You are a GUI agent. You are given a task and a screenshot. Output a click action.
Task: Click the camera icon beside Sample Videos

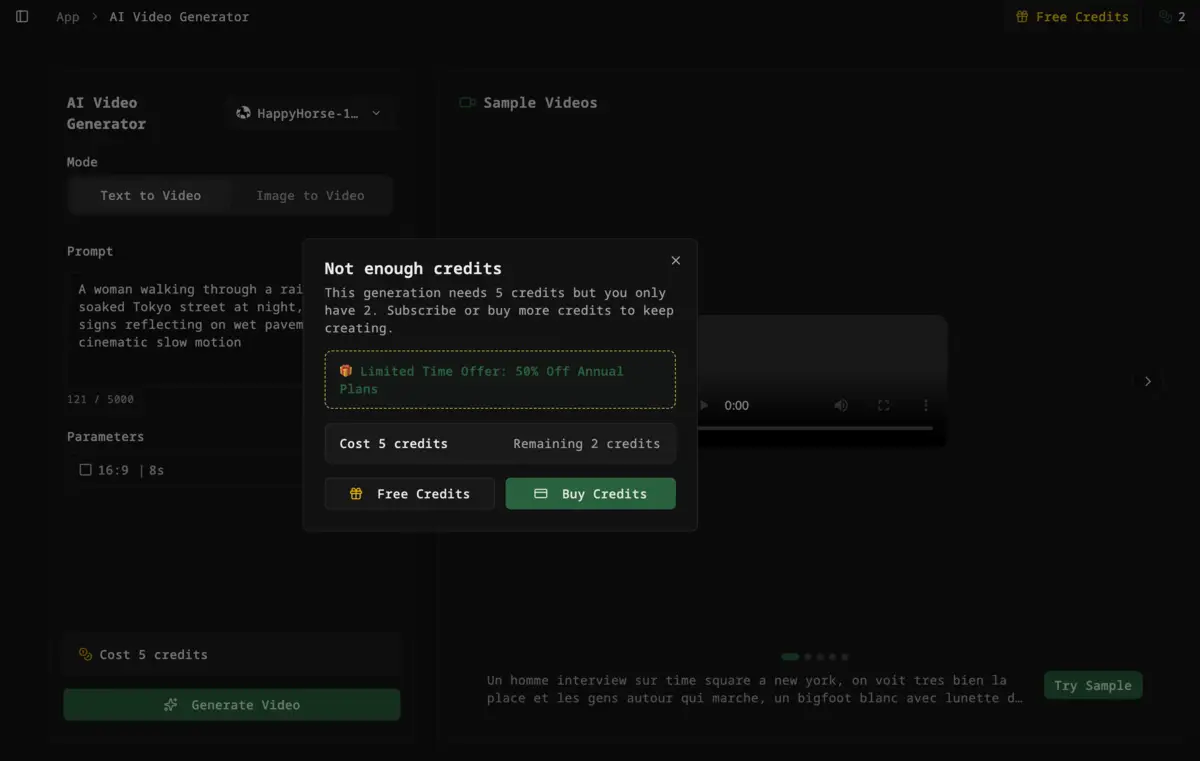click(x=467, y=102)
